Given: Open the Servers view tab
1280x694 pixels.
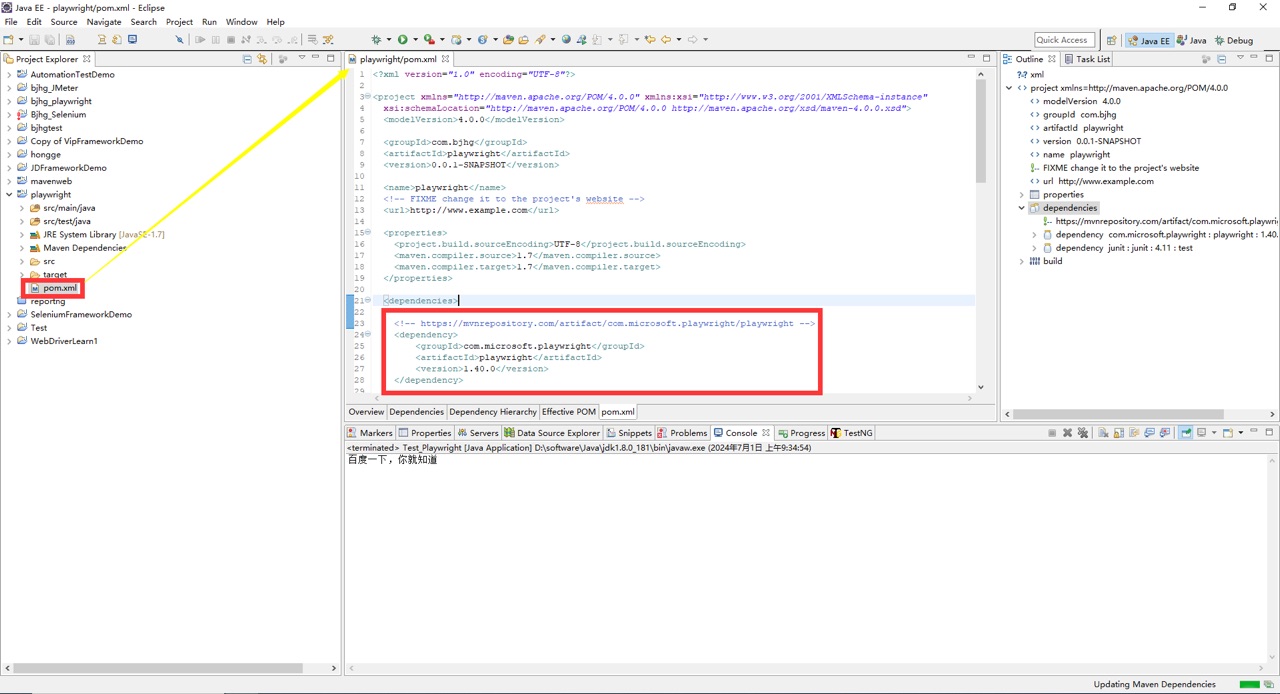Looking at the screenshot, I should (x=477, y=433).
